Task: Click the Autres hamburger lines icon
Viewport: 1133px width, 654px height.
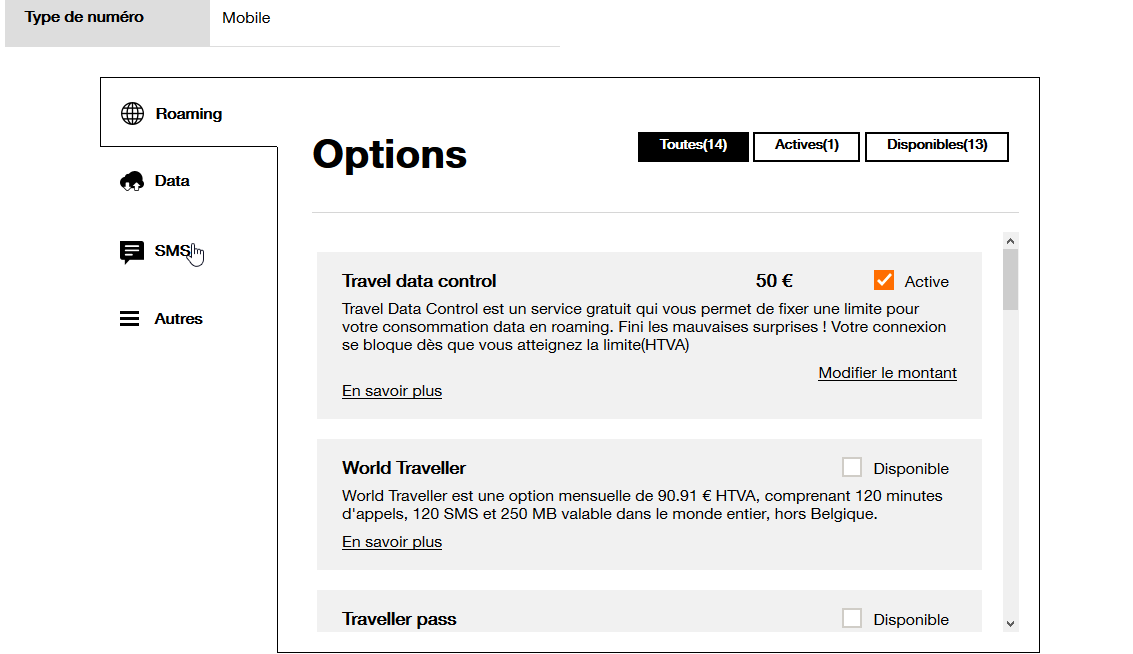Action: pos(130,319)
